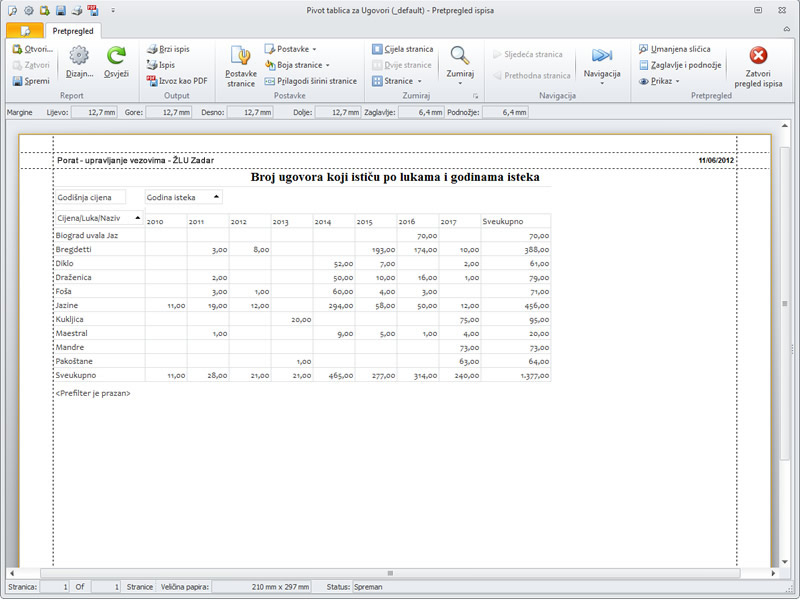
Task: Toggle Zaglavlje i podnožje display
Action: click(x=680, y=65)
